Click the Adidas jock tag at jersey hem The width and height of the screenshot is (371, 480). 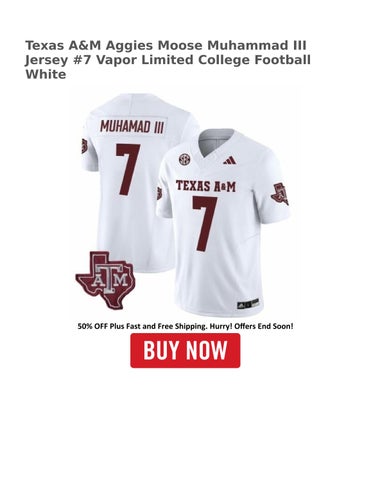(x=248, y=304)
